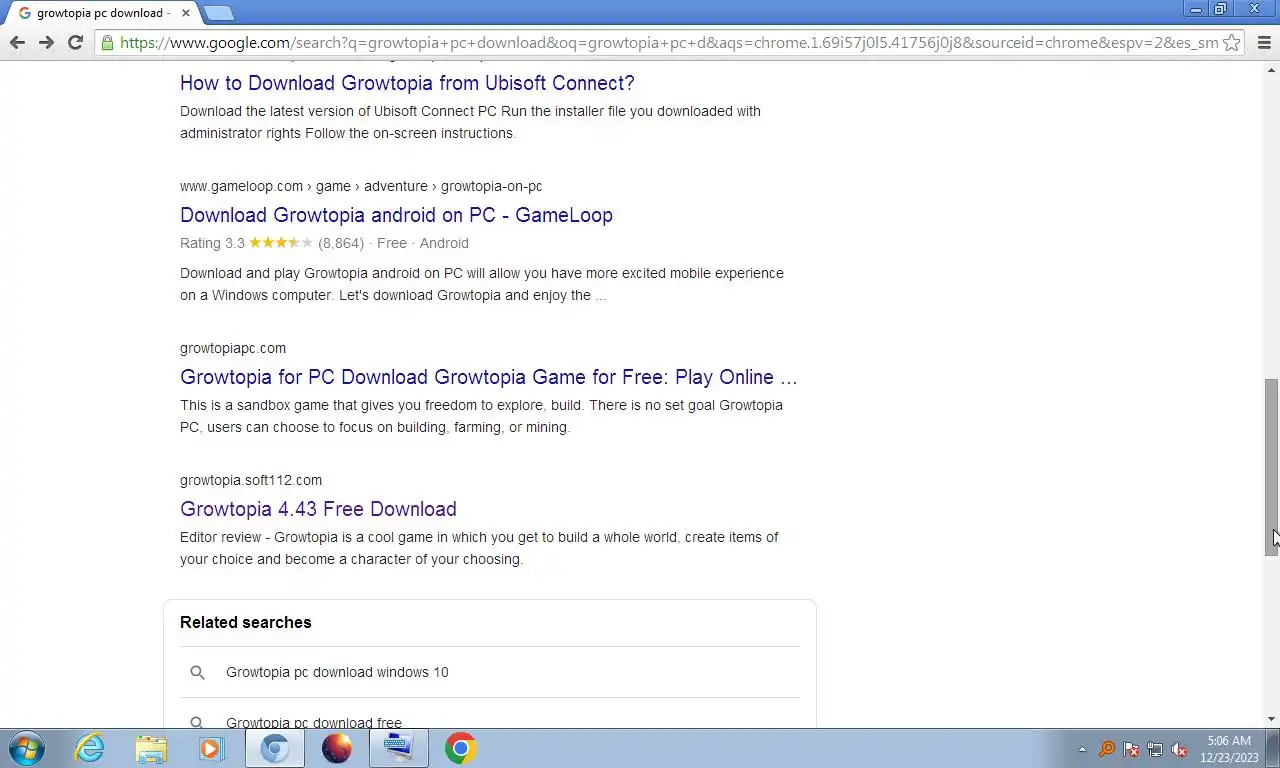
Task: Open the Windows Start menu orb
Action: [x=27, y=748]
